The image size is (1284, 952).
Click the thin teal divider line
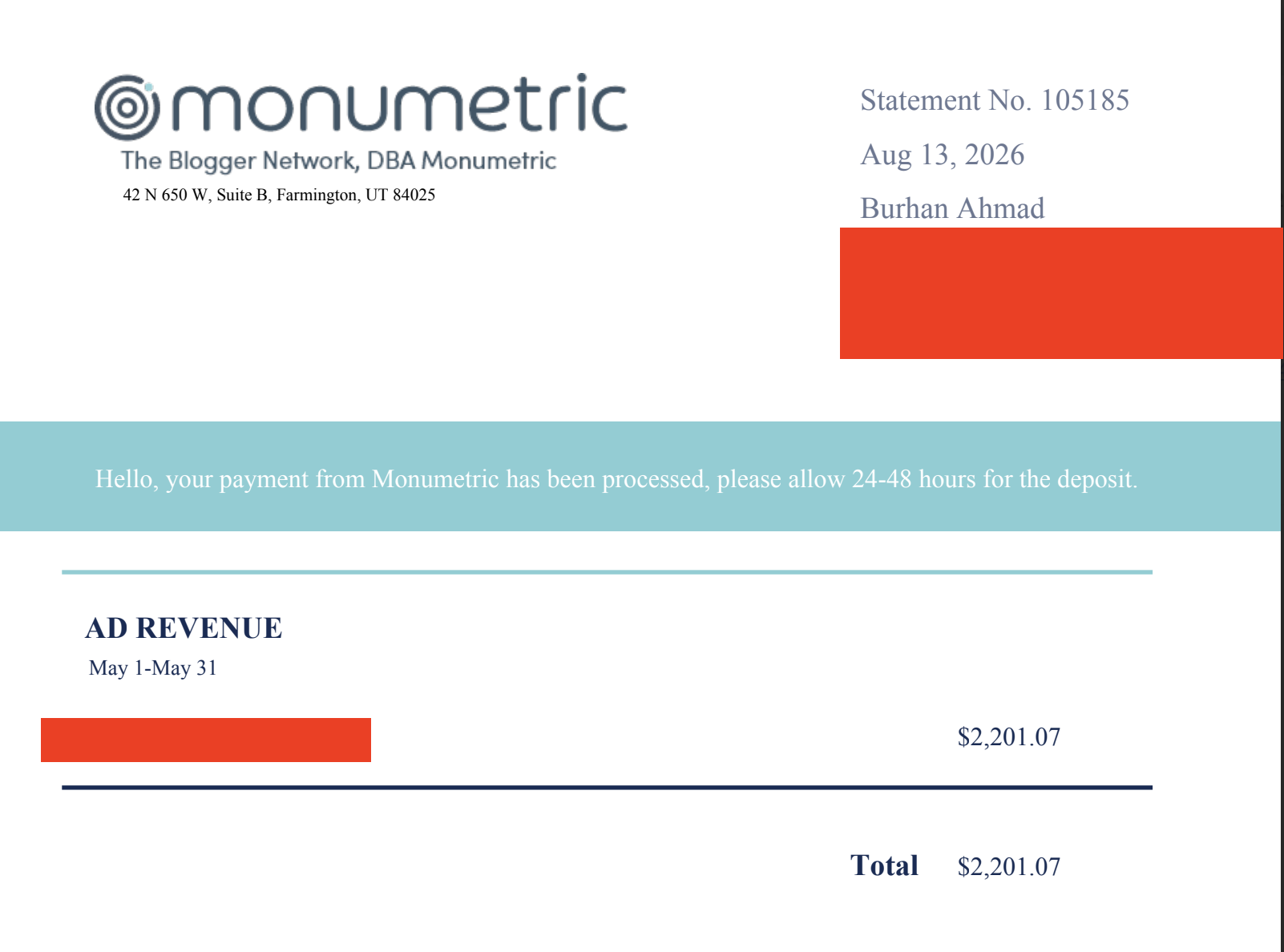point(607,572)
